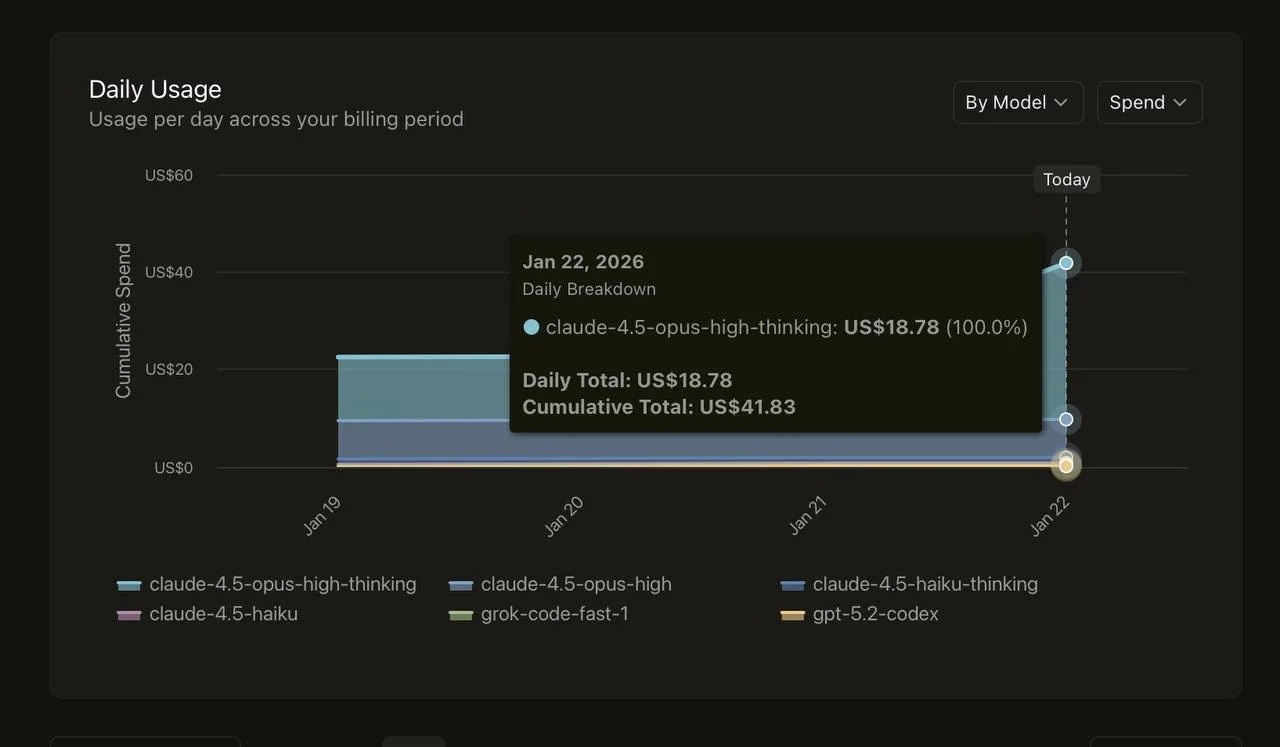The width and height of the screenshot is (1280, 747).
Task: Click the Today marker label
Action: coord(1066,180)
